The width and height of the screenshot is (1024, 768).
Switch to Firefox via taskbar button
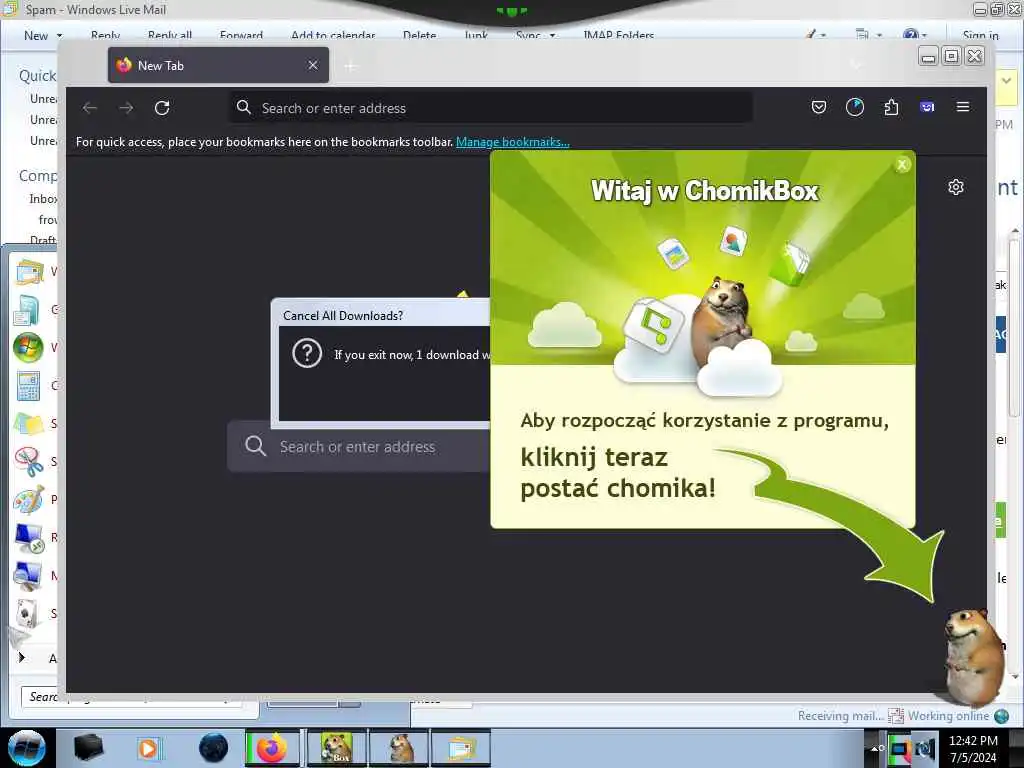click(272, 748)
